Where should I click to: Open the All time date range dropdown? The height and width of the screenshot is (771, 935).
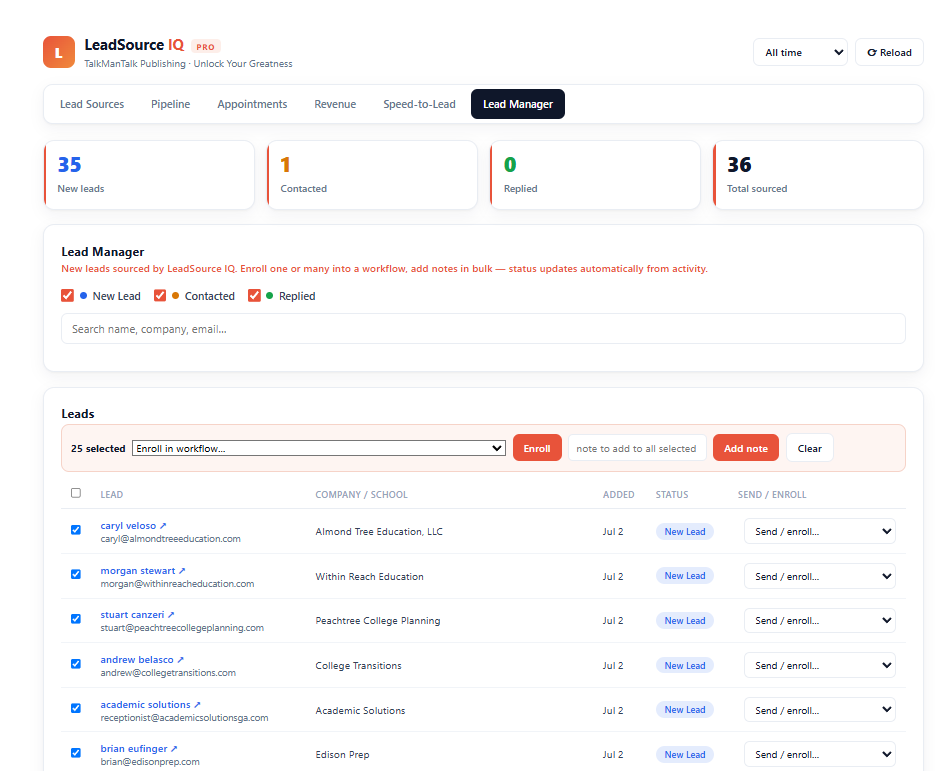tap(800, 52)
